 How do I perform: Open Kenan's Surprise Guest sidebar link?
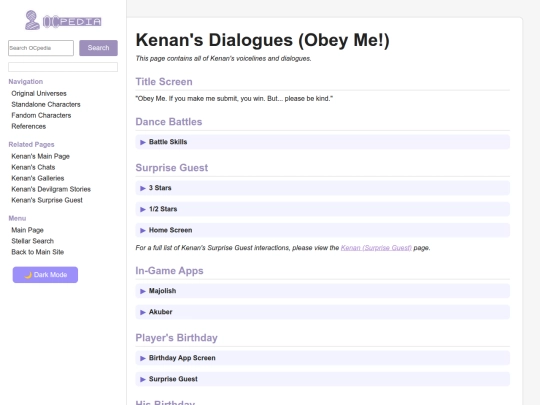(47, 200)
